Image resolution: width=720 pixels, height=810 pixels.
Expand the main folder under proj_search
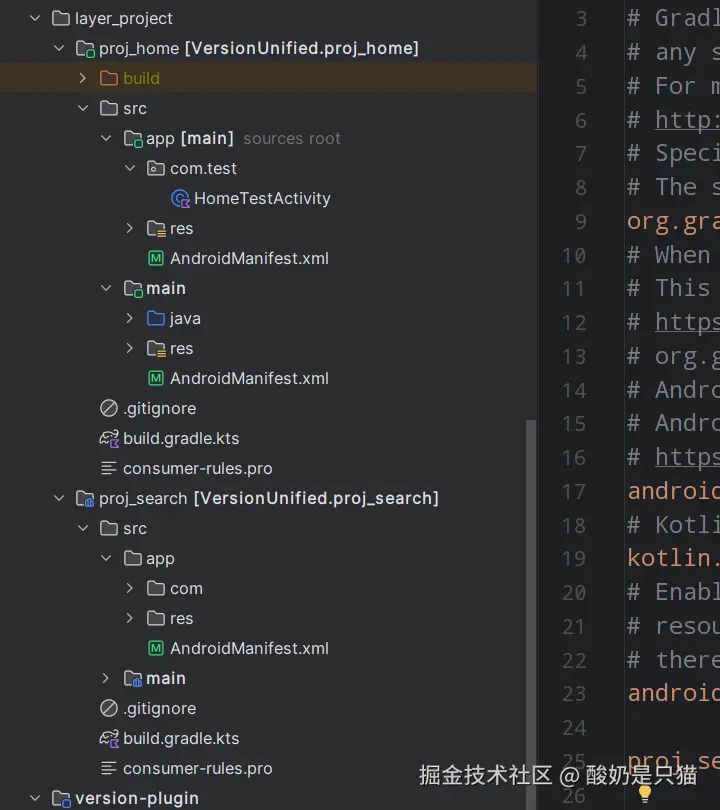(x=106, y=678)
